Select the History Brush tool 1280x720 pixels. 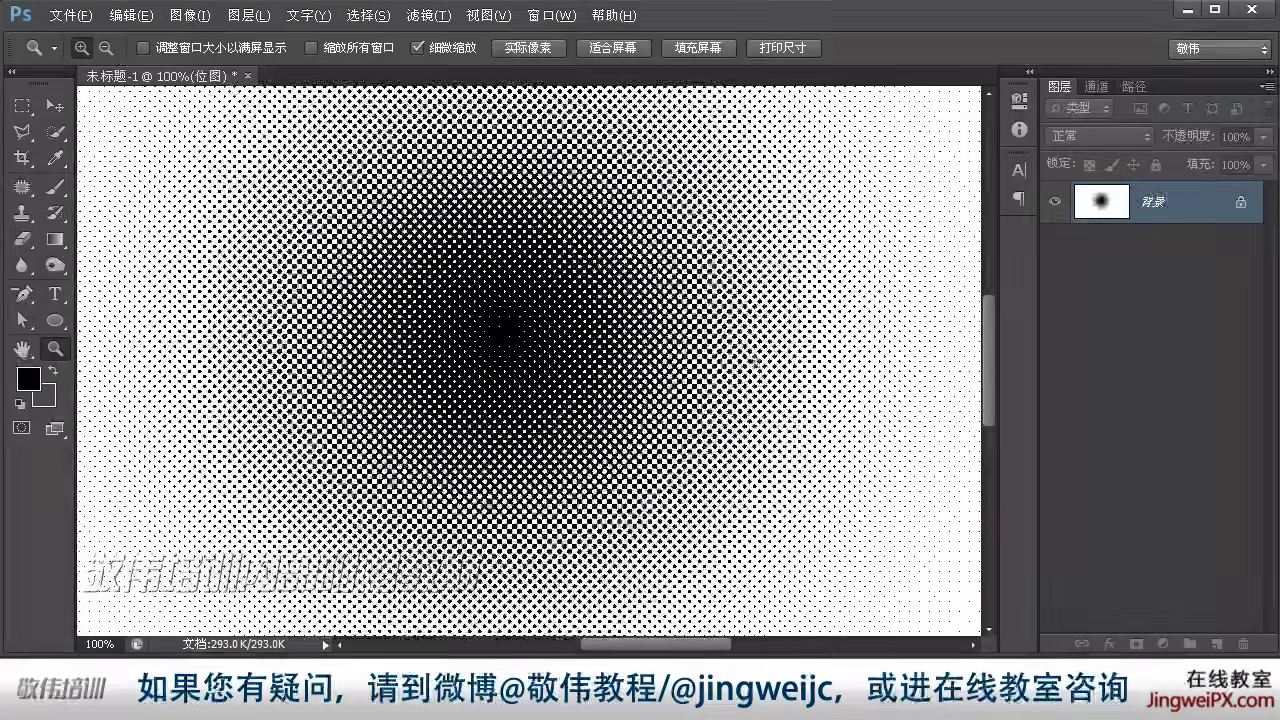click(x=55, y=213)
